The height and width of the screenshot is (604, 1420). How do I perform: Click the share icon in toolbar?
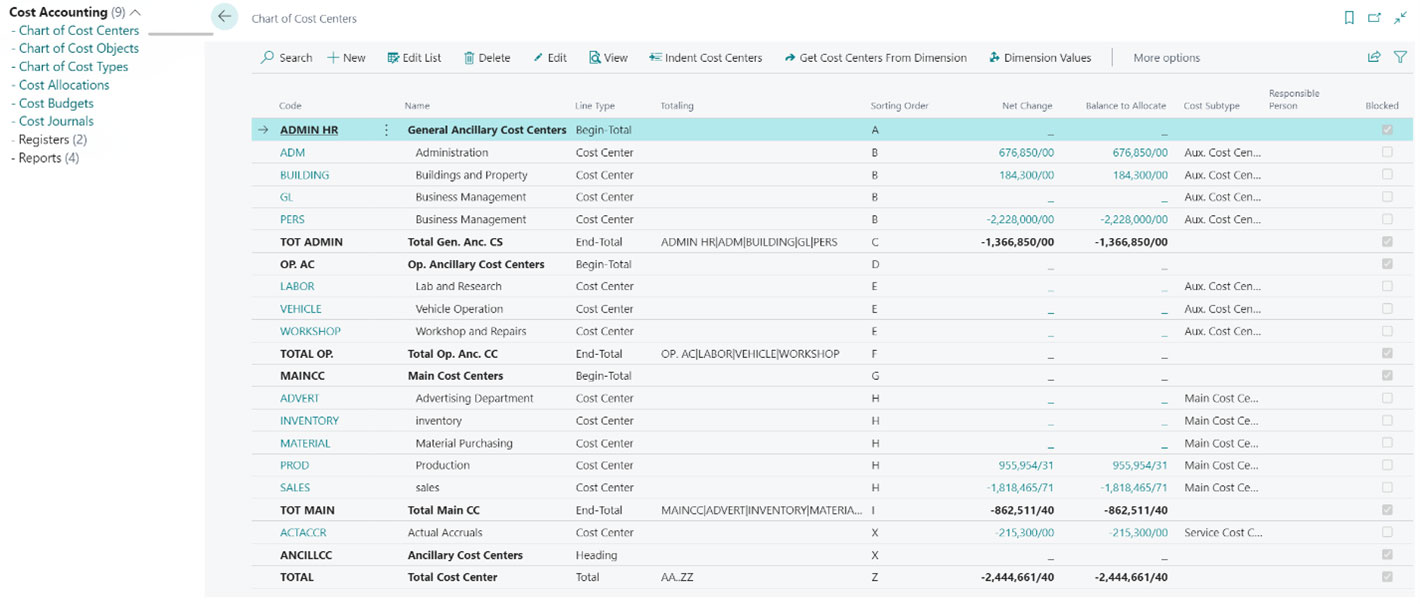(1374, 58)
